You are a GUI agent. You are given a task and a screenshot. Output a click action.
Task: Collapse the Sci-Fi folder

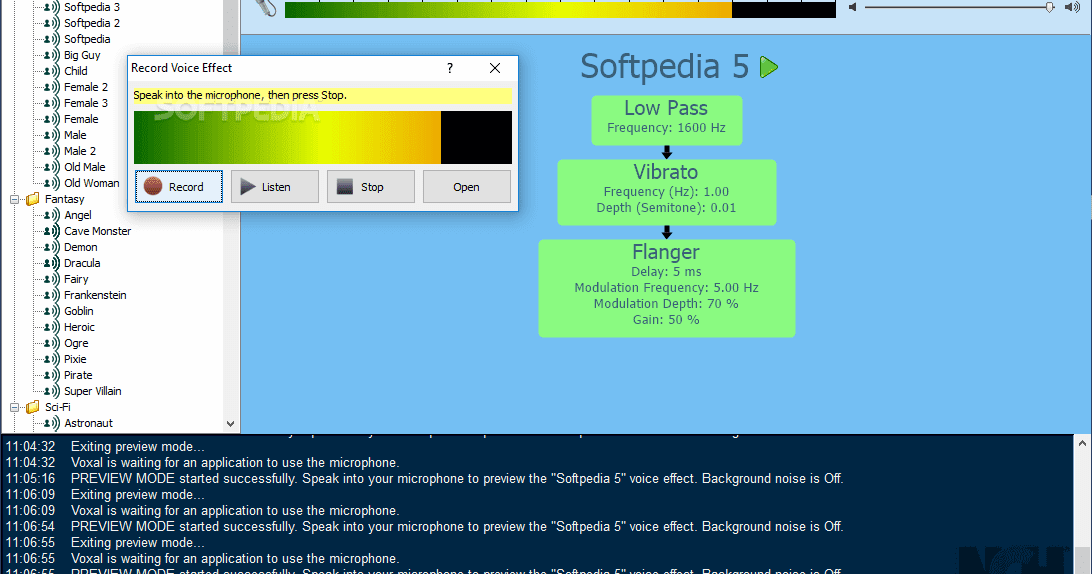[14, 408]
